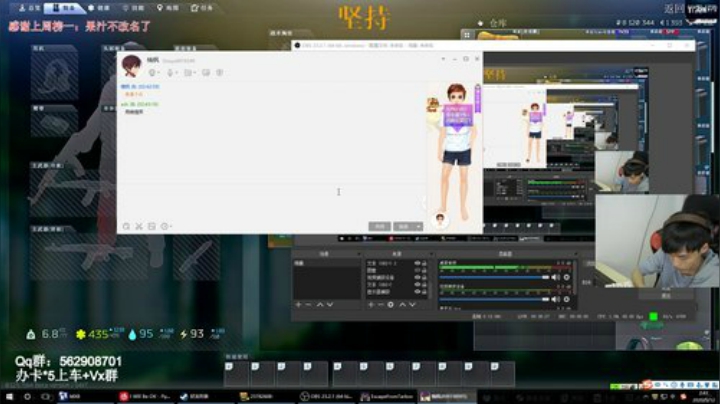The image size is (720, 404).
Task: Move the scene up in the OBS Scenes panel
Action: 320,304
